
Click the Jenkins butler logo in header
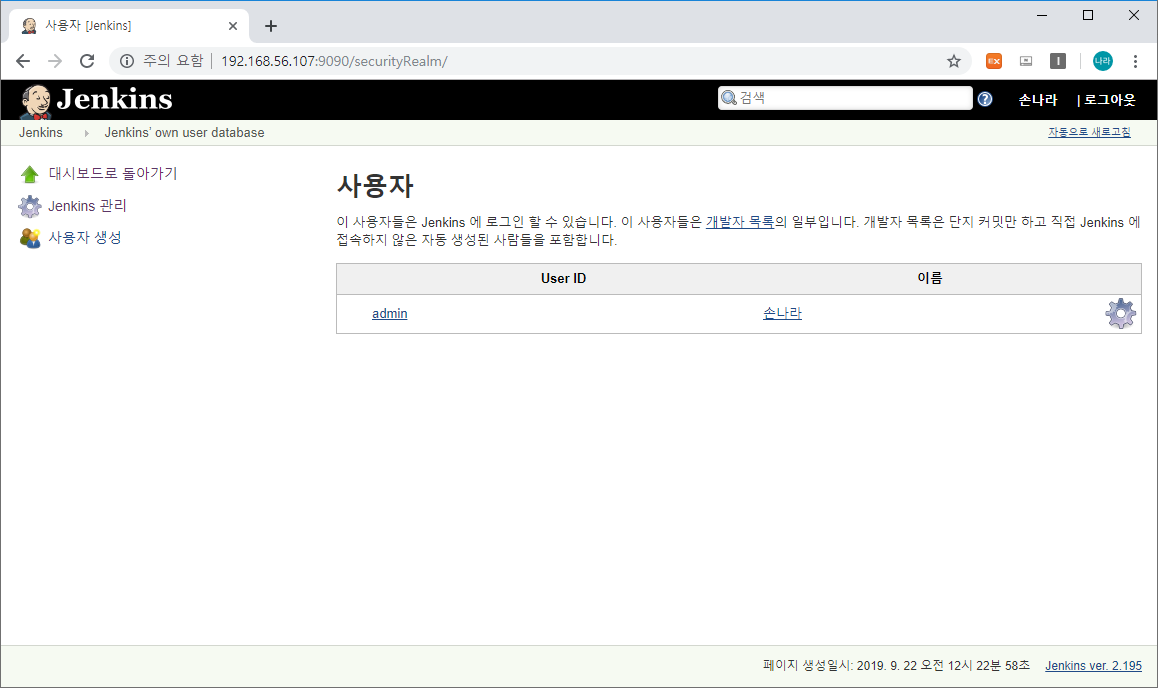click(35, 101)
